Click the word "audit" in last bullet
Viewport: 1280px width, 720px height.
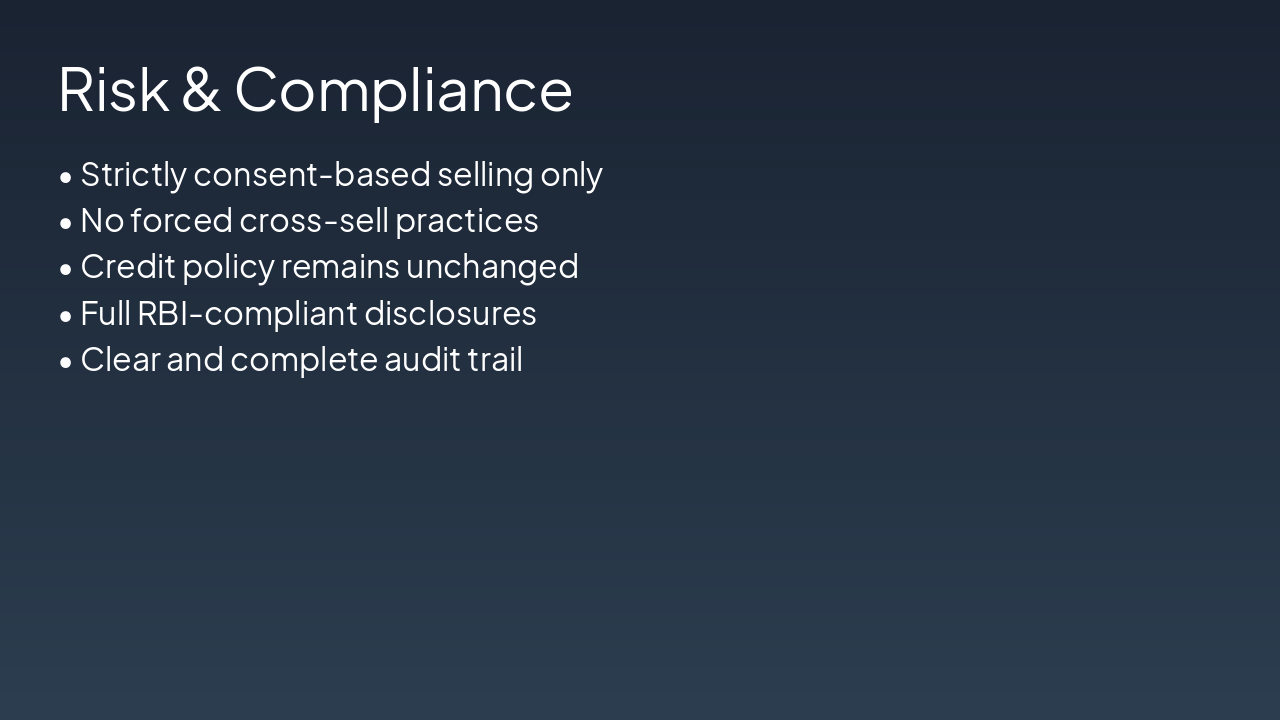tap(419, 360)
